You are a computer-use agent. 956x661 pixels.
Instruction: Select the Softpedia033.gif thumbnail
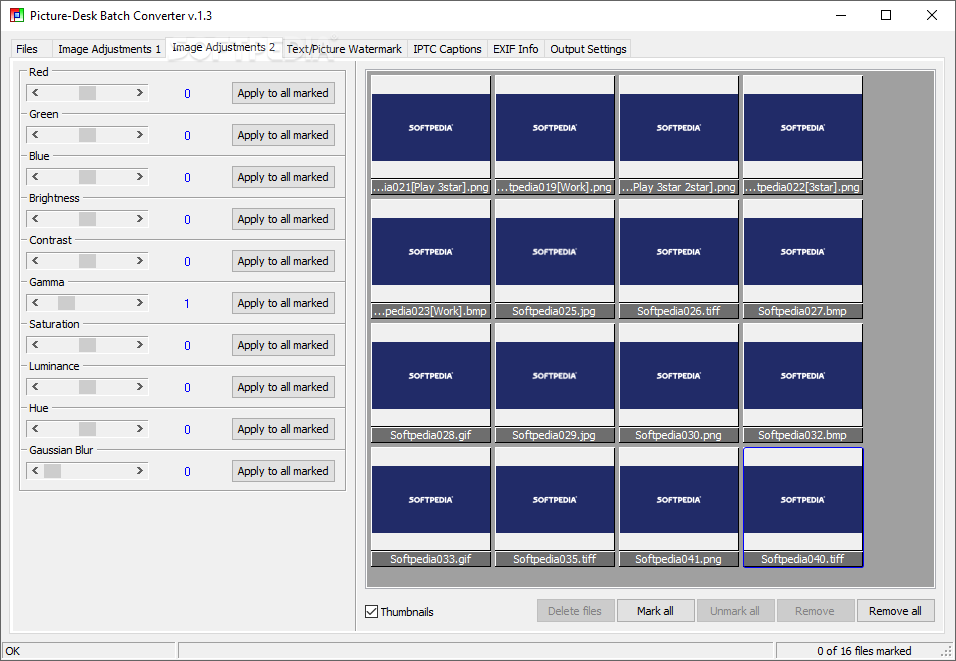click(430, 507)
